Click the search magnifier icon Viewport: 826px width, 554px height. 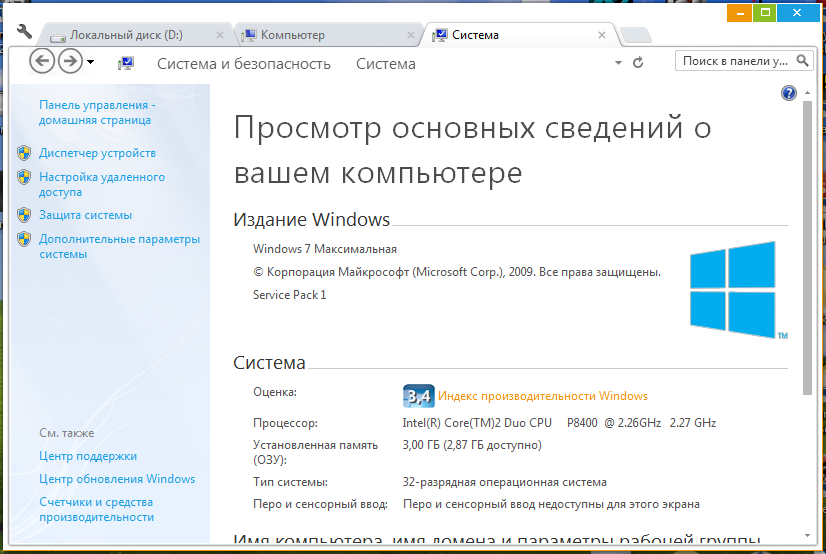tap(802, 61)
